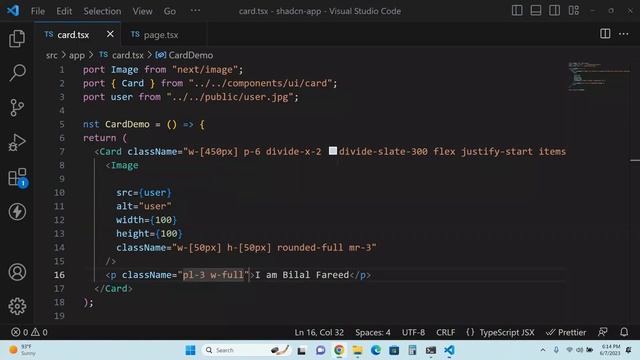This screenshot has height=360, width=640.
Task: Select 'app' in the breadcrumb
Action: tap(76, 55)
